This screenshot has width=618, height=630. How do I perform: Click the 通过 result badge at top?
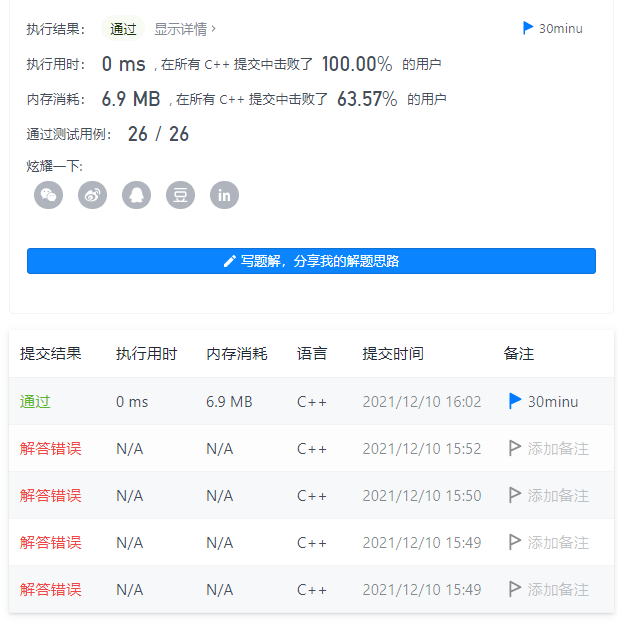pos(123,29)
